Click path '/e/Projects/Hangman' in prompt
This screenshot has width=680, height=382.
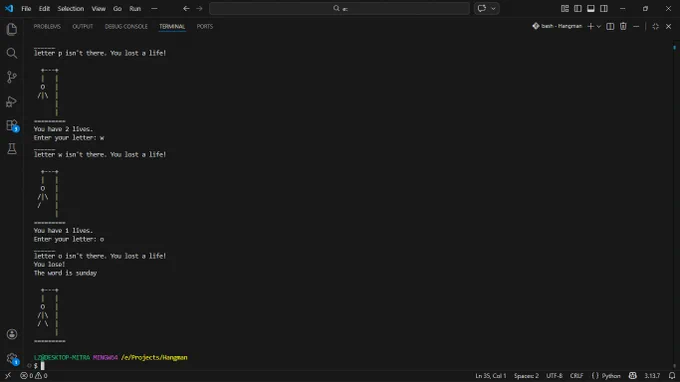coord(154,357)
